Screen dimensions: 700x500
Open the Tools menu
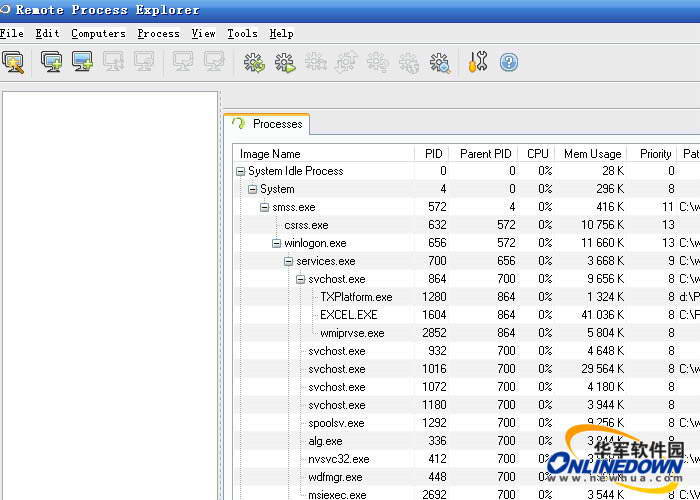242,33
